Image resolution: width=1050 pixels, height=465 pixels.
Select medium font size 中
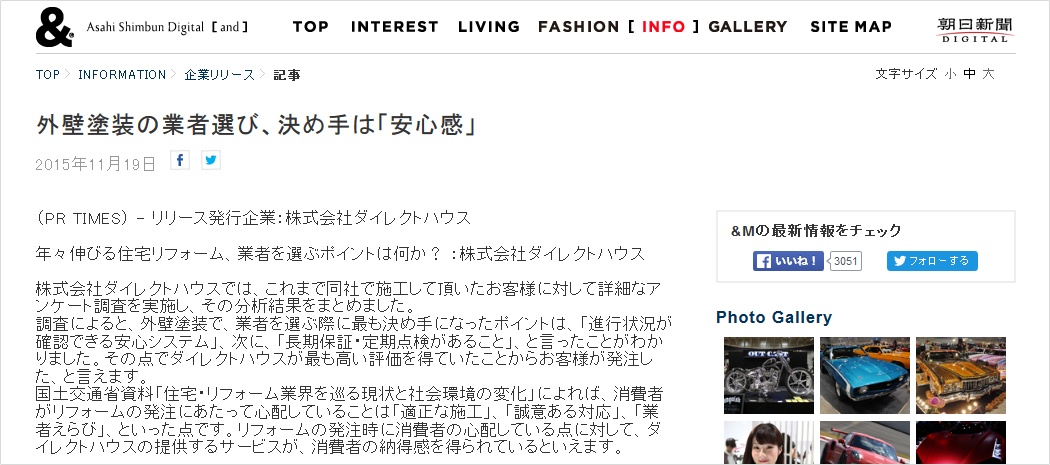970,74
